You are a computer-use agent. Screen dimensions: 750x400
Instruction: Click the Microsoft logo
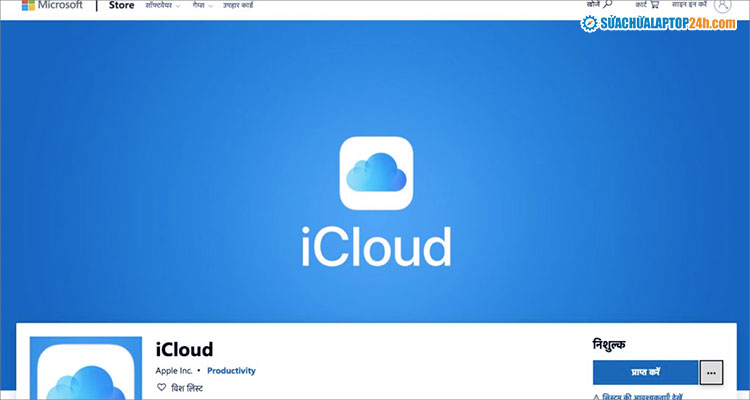[x=52, y=5]
